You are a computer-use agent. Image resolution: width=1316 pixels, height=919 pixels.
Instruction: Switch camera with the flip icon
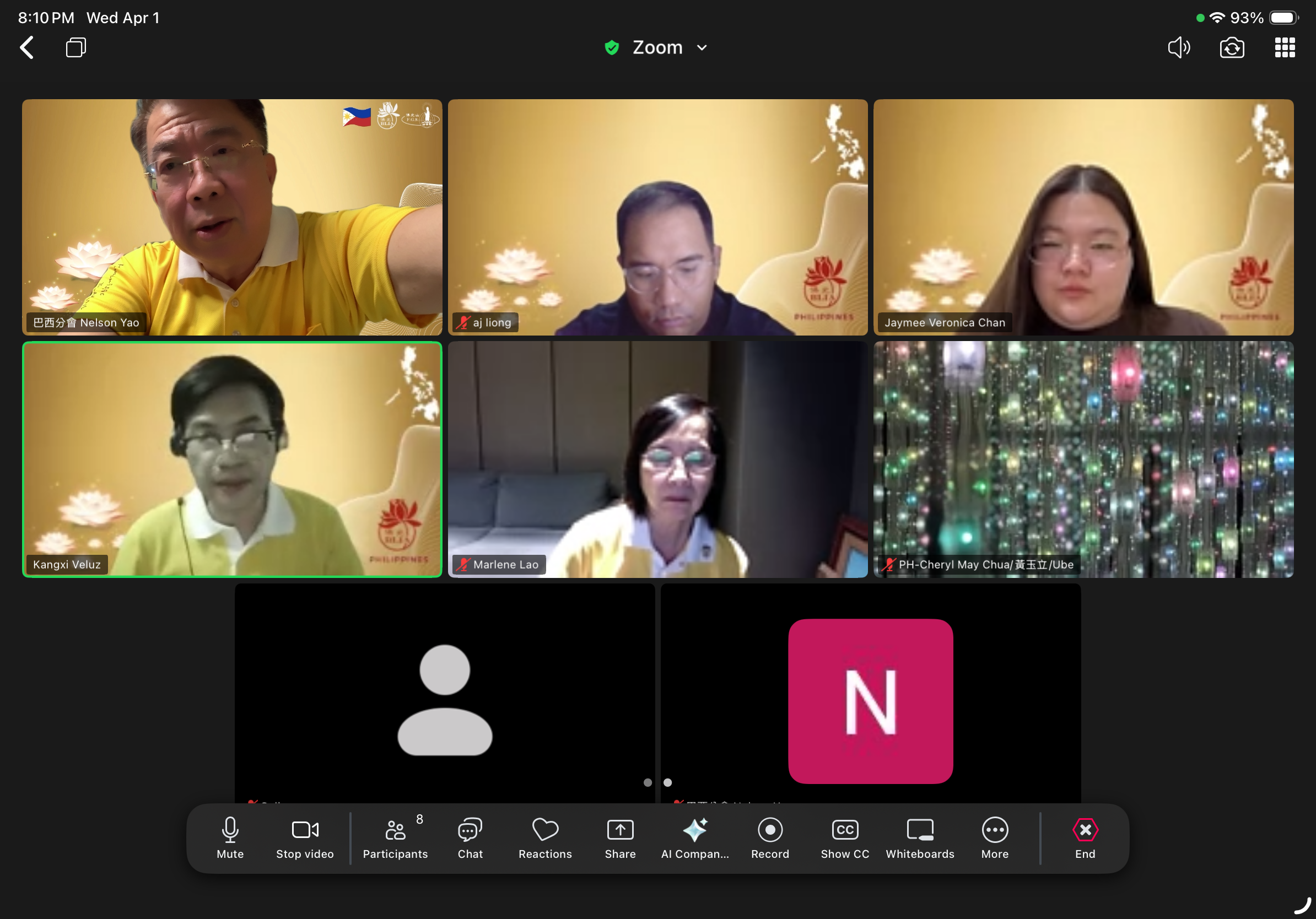[1232, 47]
